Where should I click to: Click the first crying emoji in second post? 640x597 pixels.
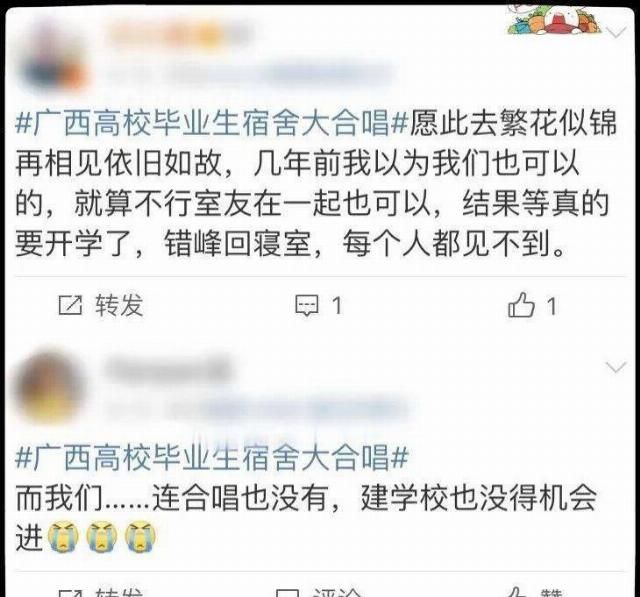click(62, 537)
